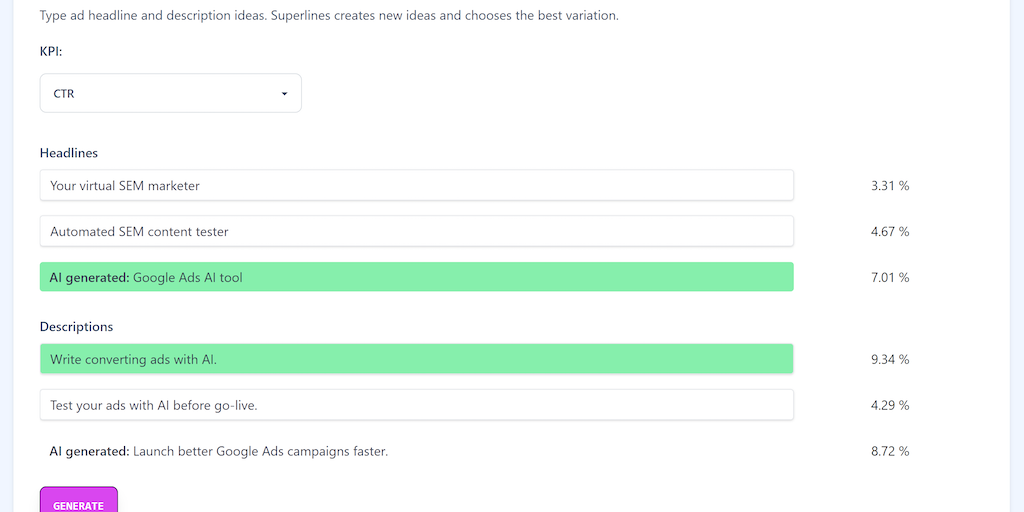Click the 3.31 % CTR value
The height and width of the screenshot is (512, 1024).
(x=890, y=185)
